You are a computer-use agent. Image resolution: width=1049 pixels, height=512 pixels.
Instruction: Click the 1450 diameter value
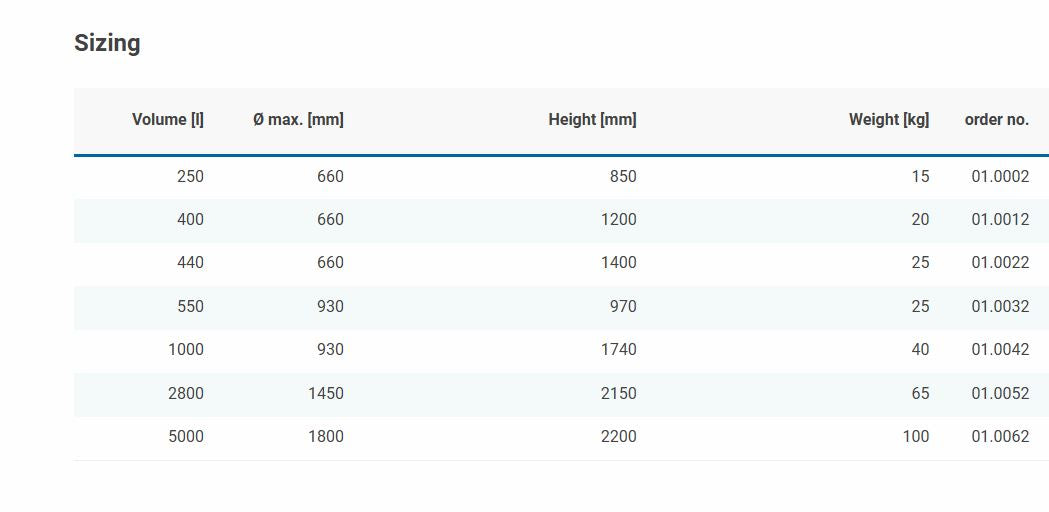pyautogui.click(x=325, y=394)
